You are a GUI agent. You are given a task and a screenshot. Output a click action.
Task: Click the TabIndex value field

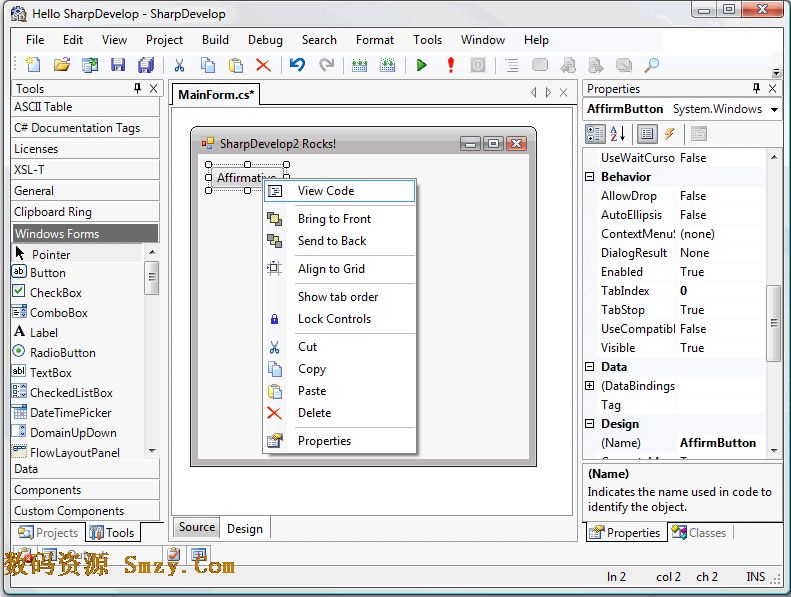point(721,291)
